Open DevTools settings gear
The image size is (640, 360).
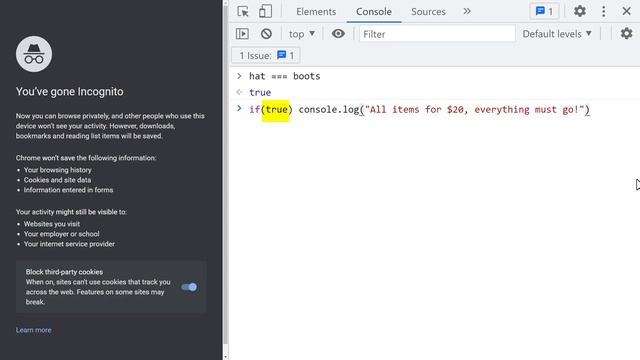click(580, 11)
